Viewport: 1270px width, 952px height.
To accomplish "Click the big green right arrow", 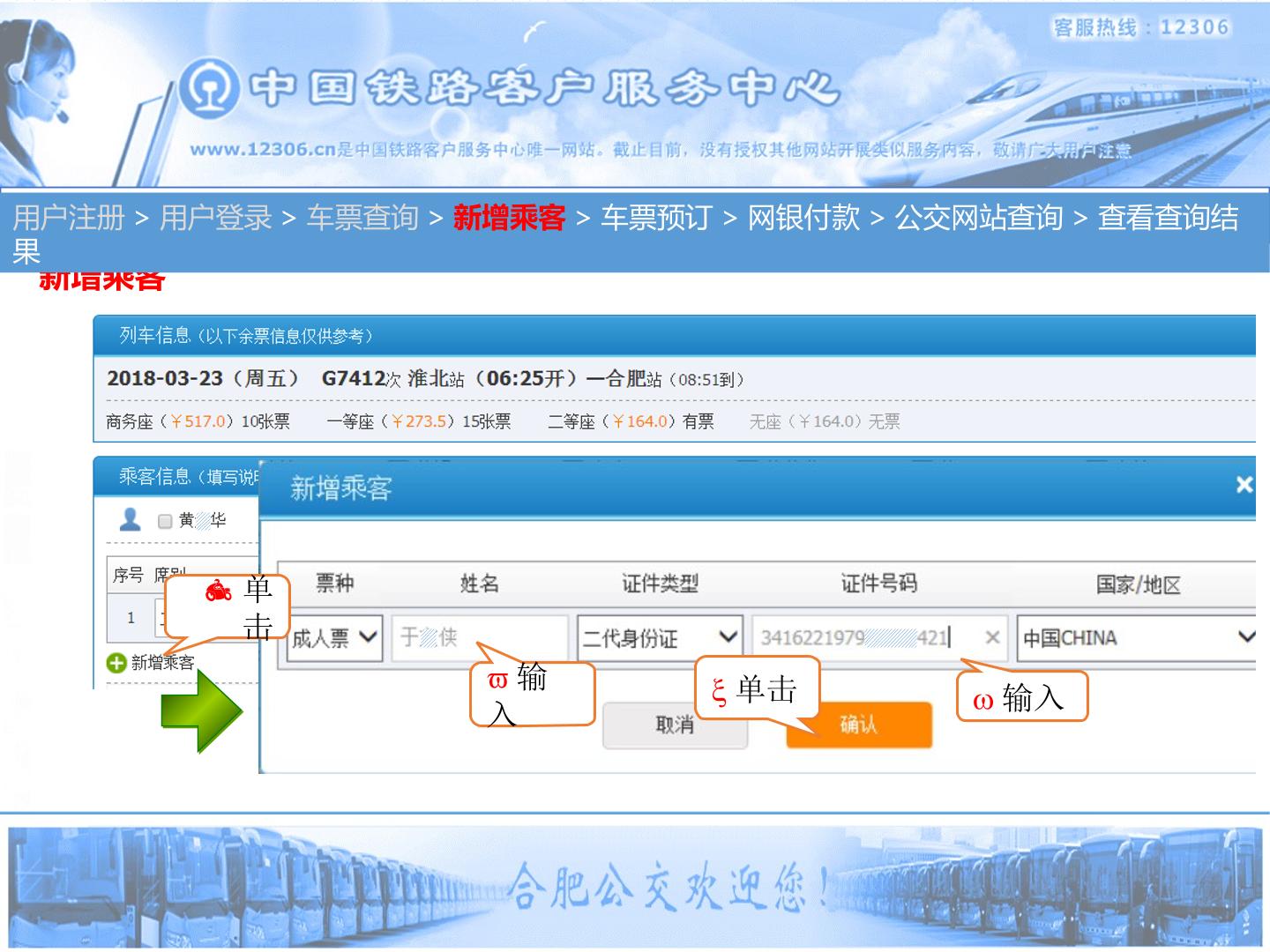I will point(202,711).
